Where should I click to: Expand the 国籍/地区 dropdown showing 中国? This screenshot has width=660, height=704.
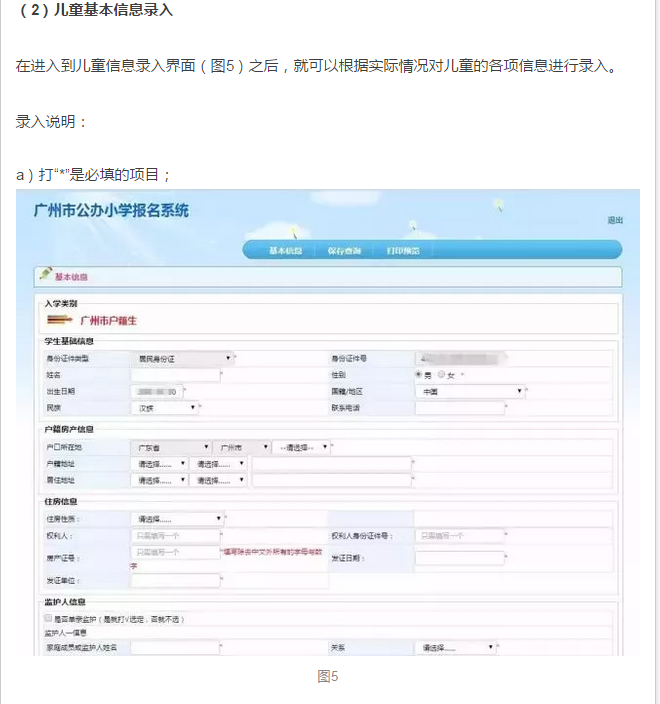(469, 391)
